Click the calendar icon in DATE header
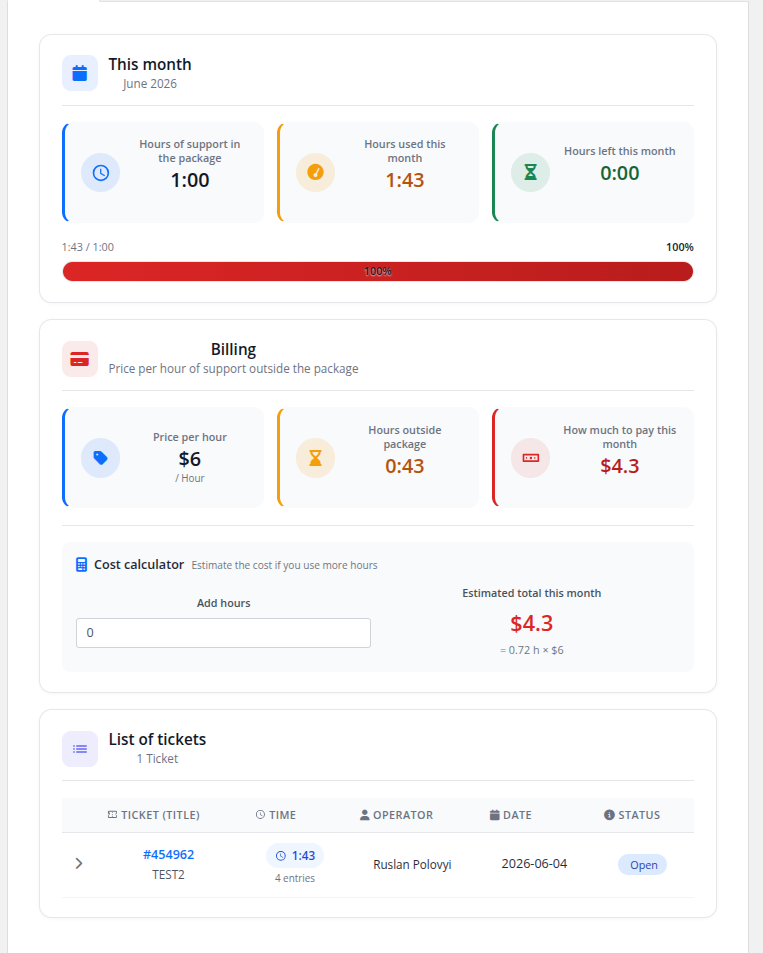Screen dimensions: 763x953 tap(494, 815)
